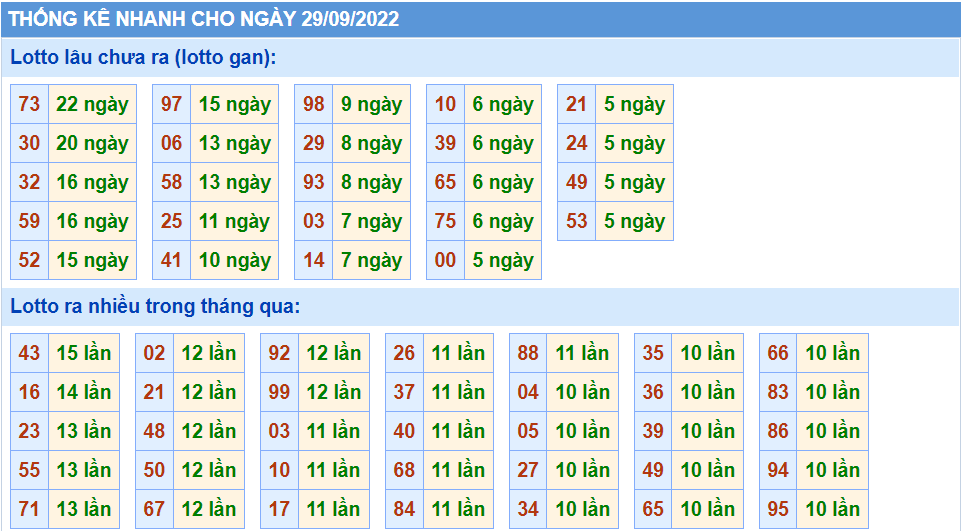
Task: Click lotto number 00 in the gan list
Action: (x=445, y=260)
